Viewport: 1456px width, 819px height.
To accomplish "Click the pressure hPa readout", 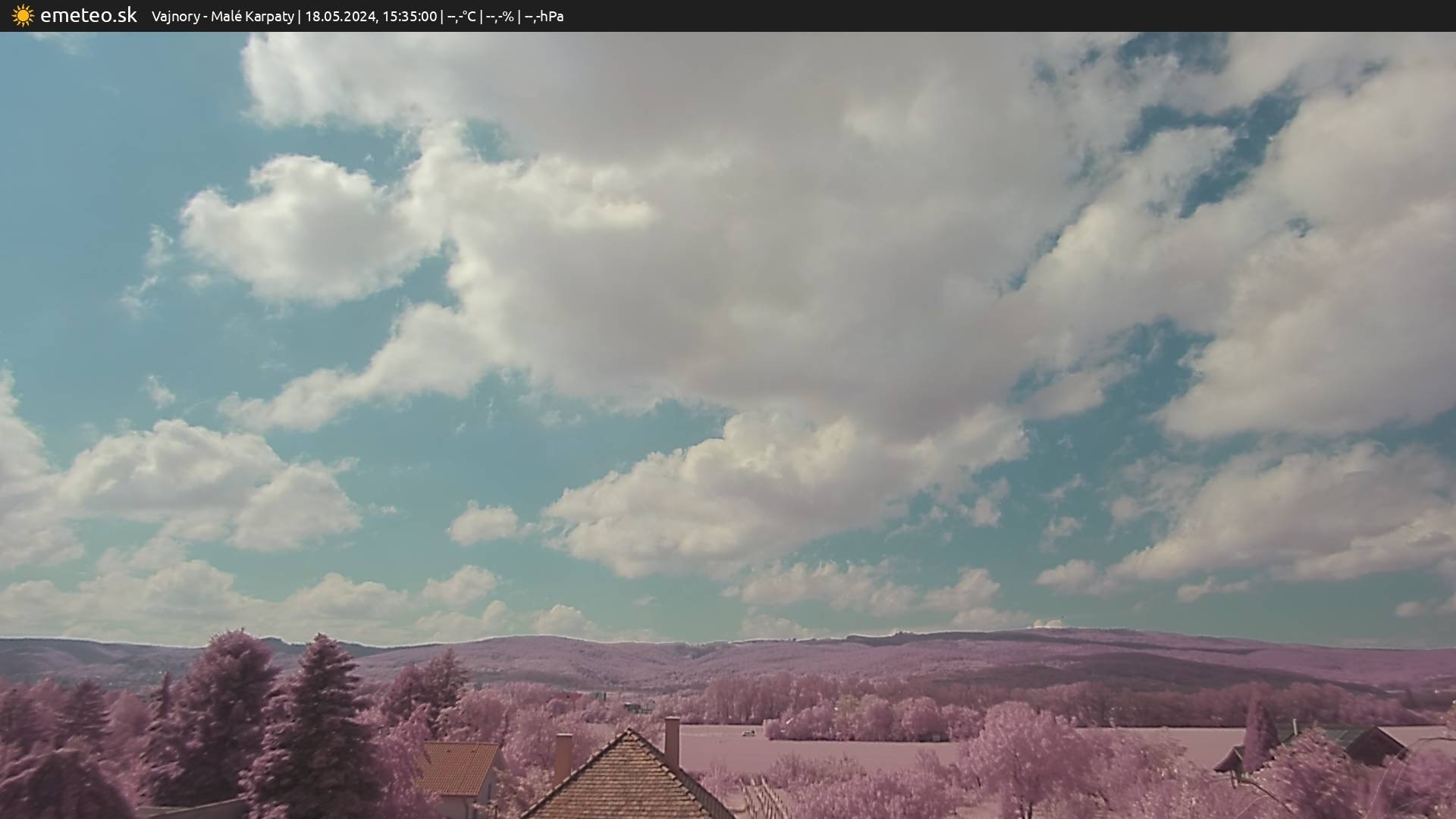I will coord(544,17).
